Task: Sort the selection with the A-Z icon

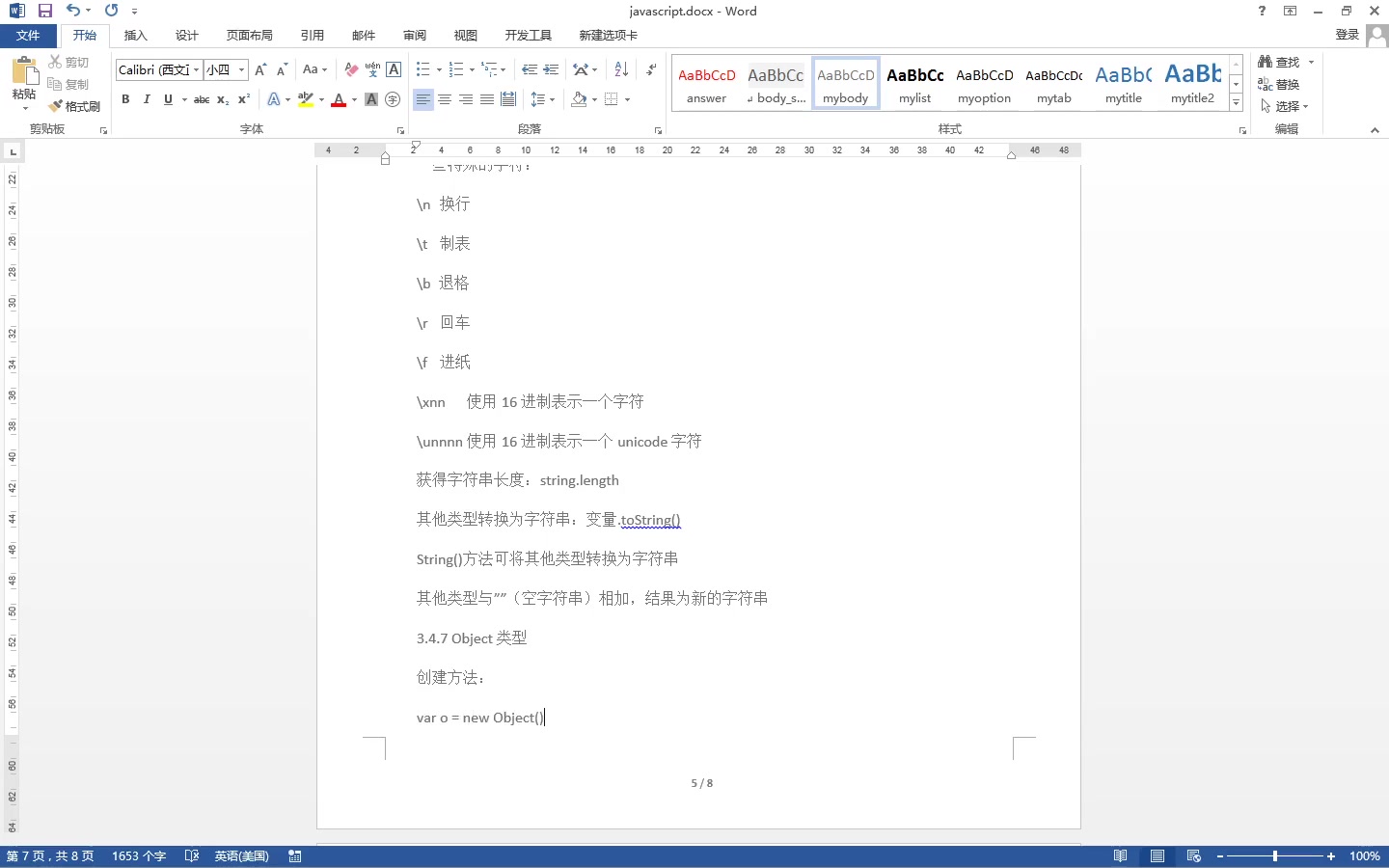Action: pos(621,69)
